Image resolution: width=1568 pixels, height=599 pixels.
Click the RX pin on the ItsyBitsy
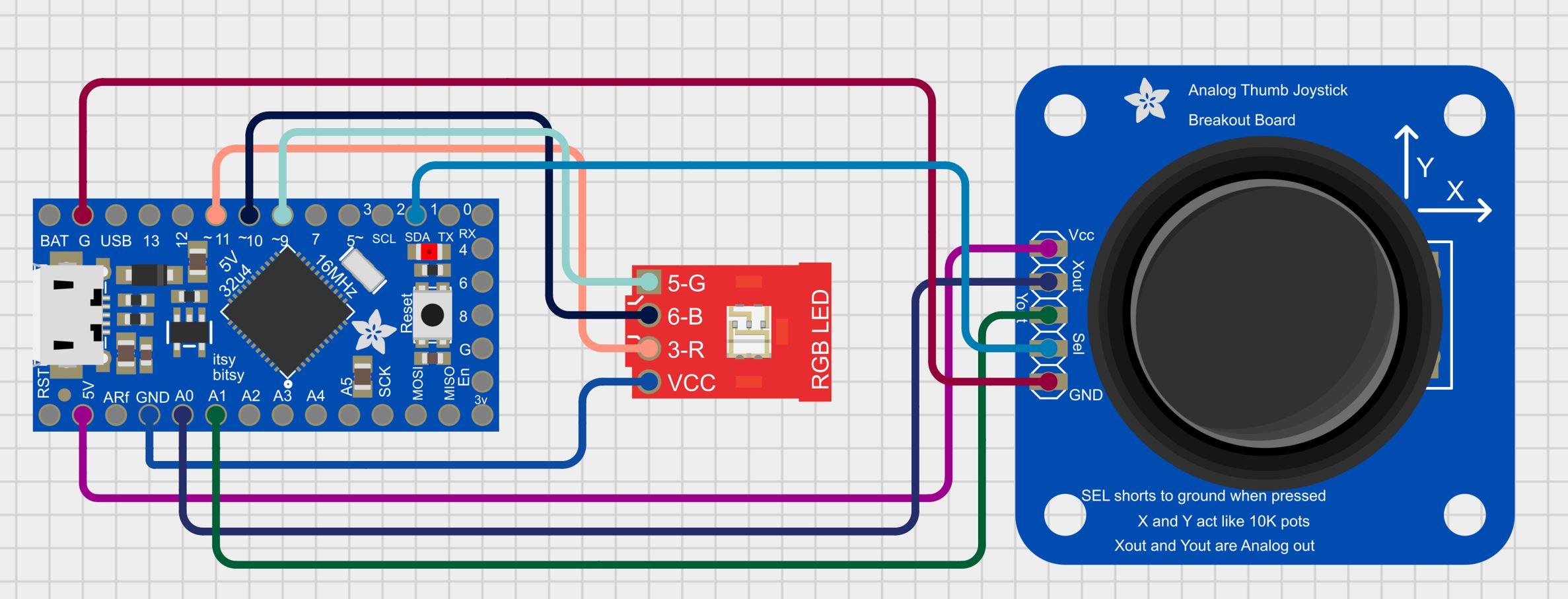(483, 215)
